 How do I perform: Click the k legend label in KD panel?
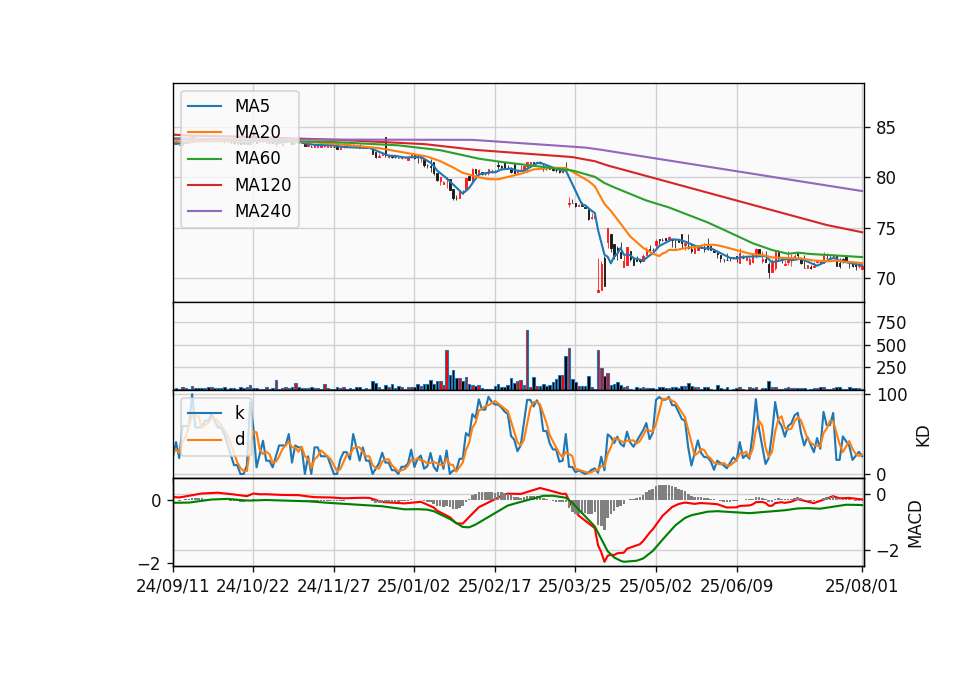[x=239, y=413]
